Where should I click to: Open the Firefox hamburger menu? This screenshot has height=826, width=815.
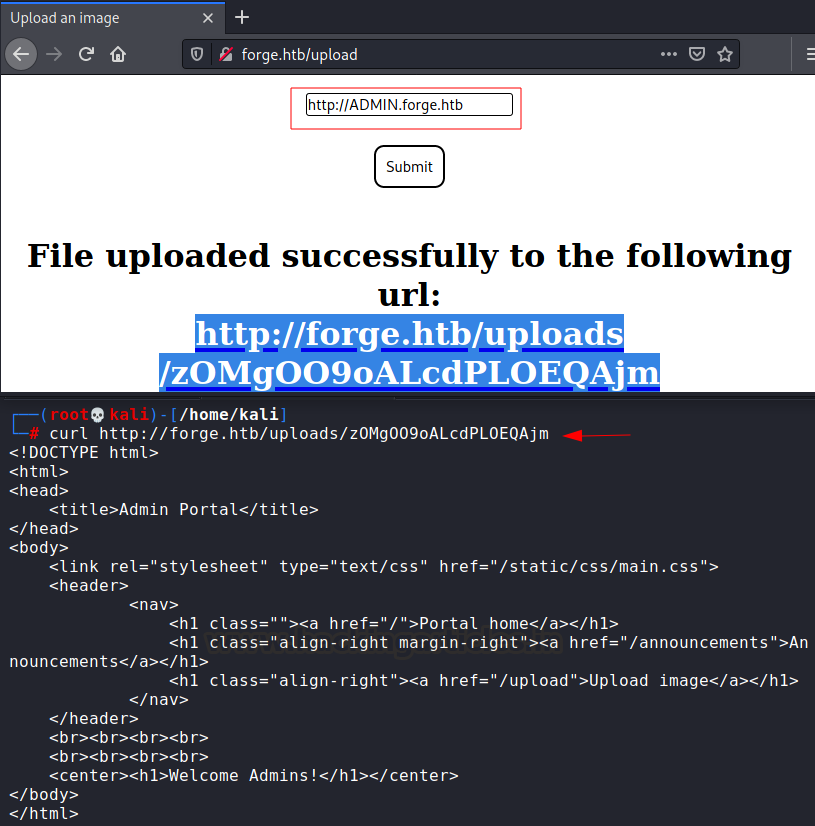(810, 54)
